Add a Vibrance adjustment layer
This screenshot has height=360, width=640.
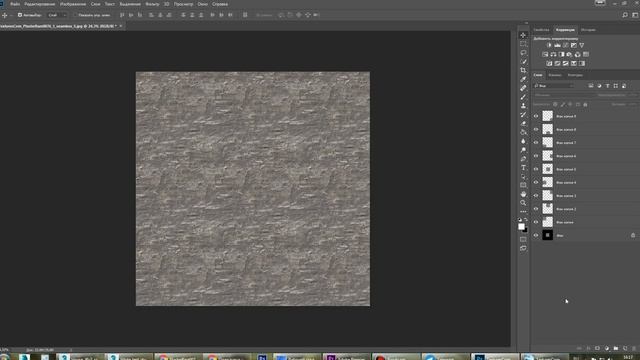click(582, 45)
